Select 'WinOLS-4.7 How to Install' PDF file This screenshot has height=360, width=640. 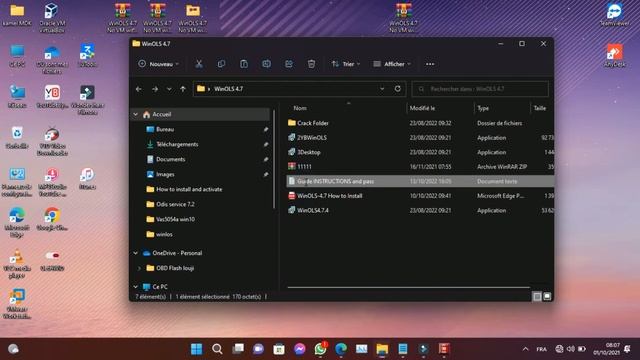(x=420, y=196)
